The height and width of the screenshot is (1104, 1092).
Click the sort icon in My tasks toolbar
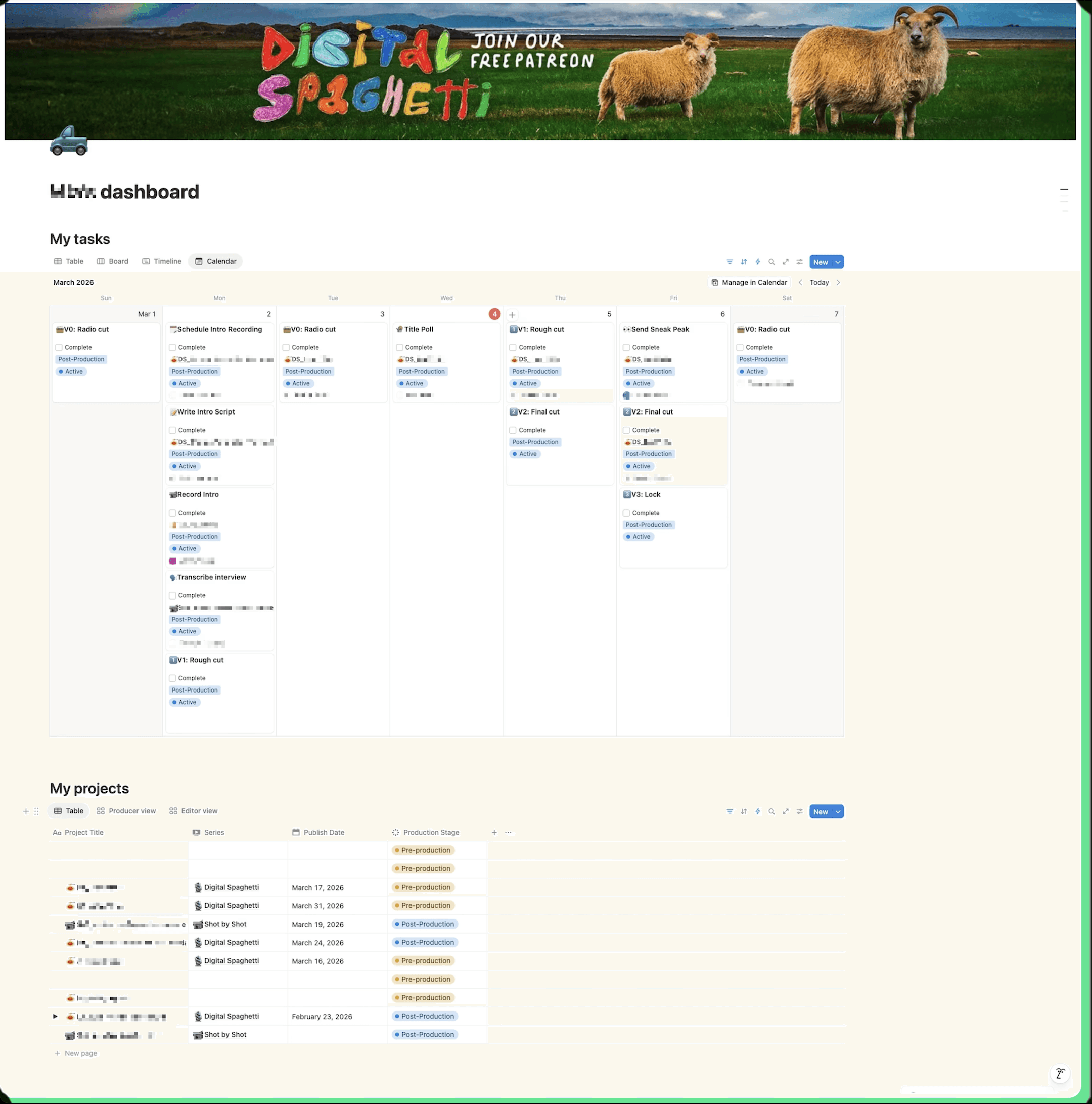click(744, 262)
